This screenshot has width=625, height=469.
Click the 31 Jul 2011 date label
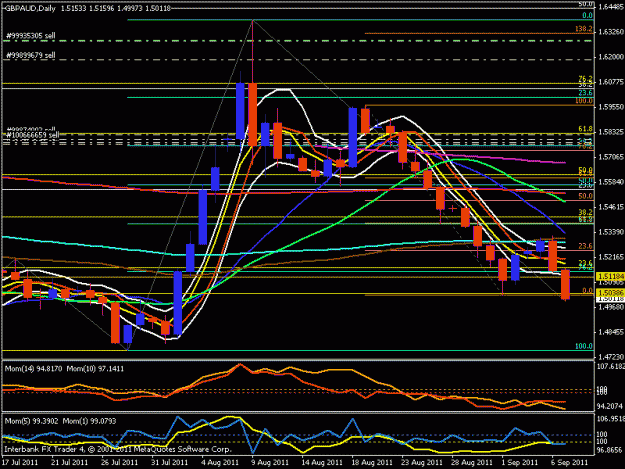[x=169, y=462]
